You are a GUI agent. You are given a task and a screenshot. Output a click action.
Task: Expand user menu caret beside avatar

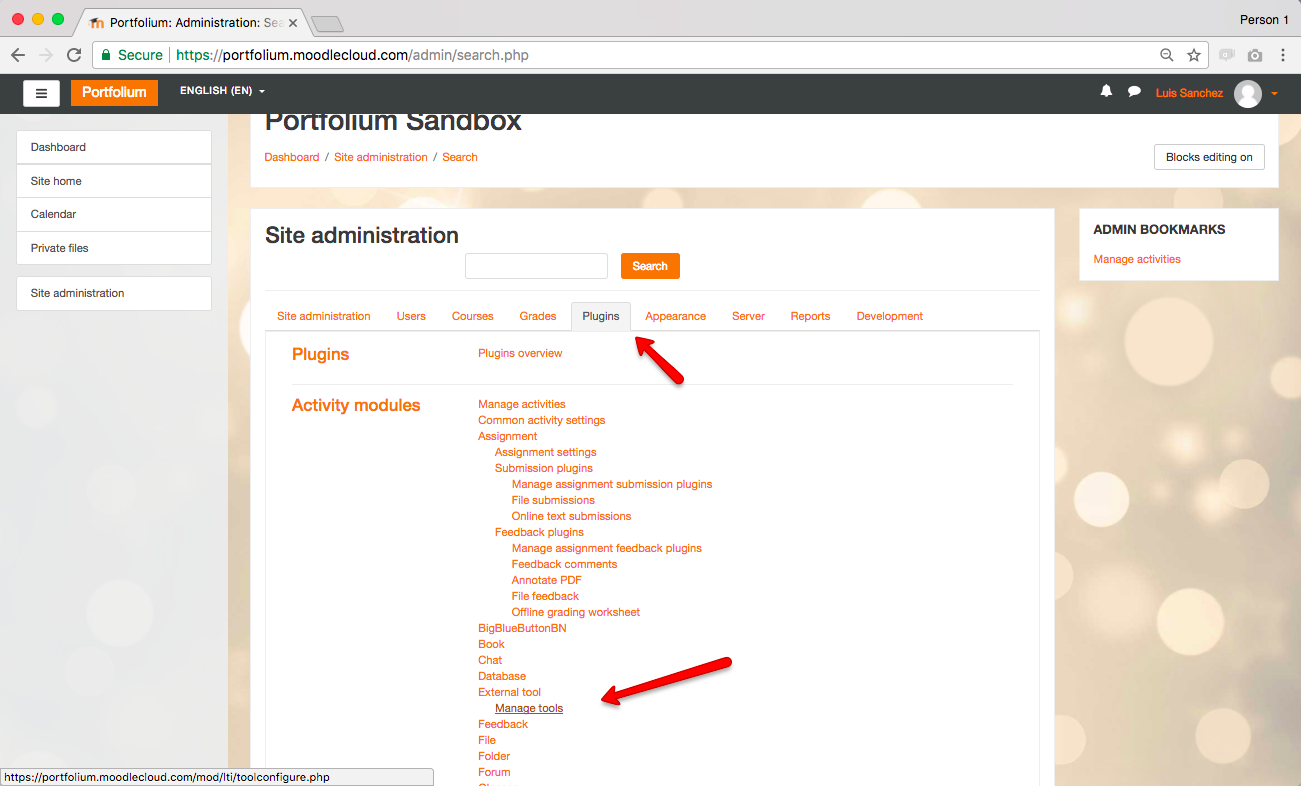[x=1274, y=94]
